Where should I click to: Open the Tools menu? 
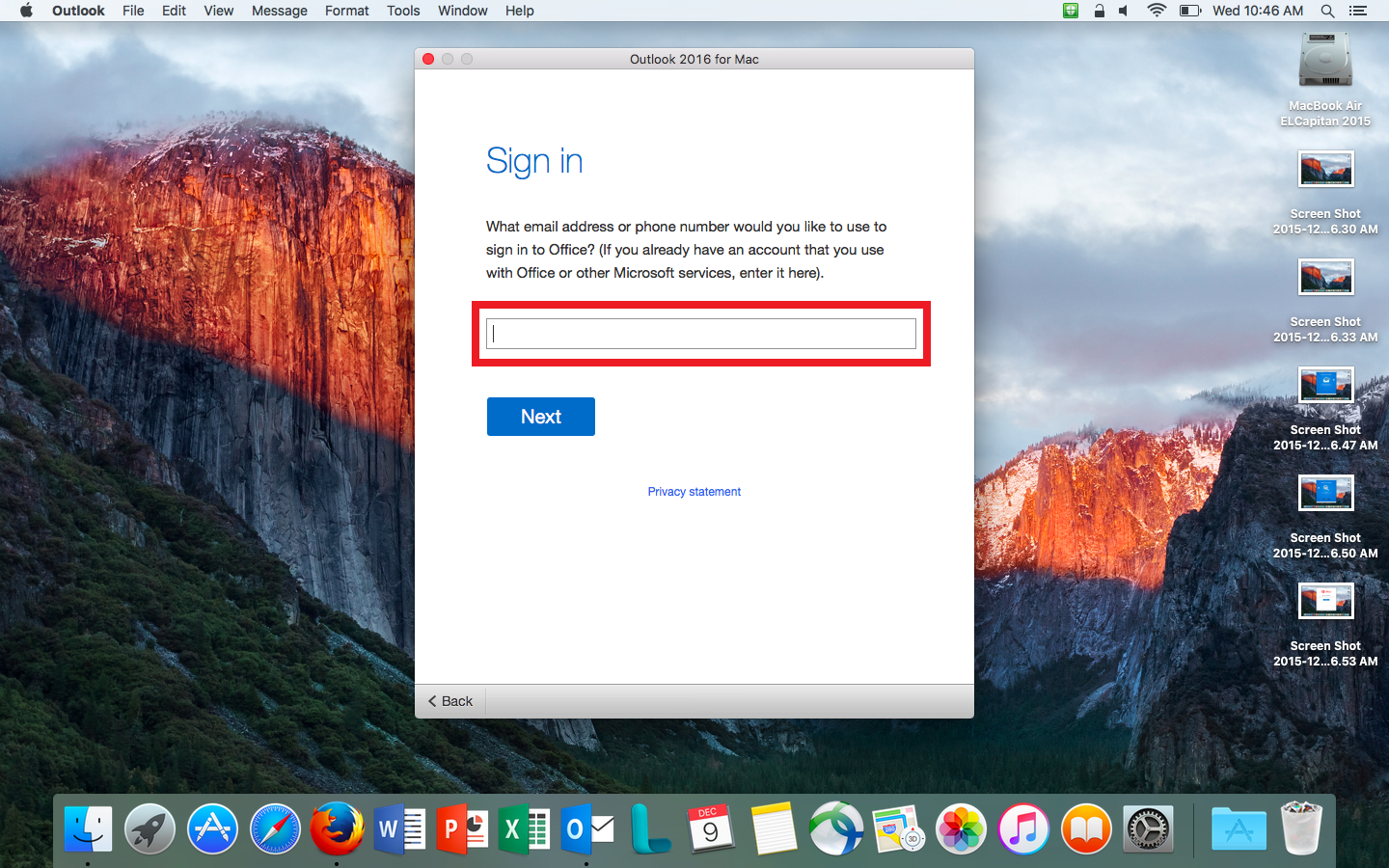click(403, 11)
